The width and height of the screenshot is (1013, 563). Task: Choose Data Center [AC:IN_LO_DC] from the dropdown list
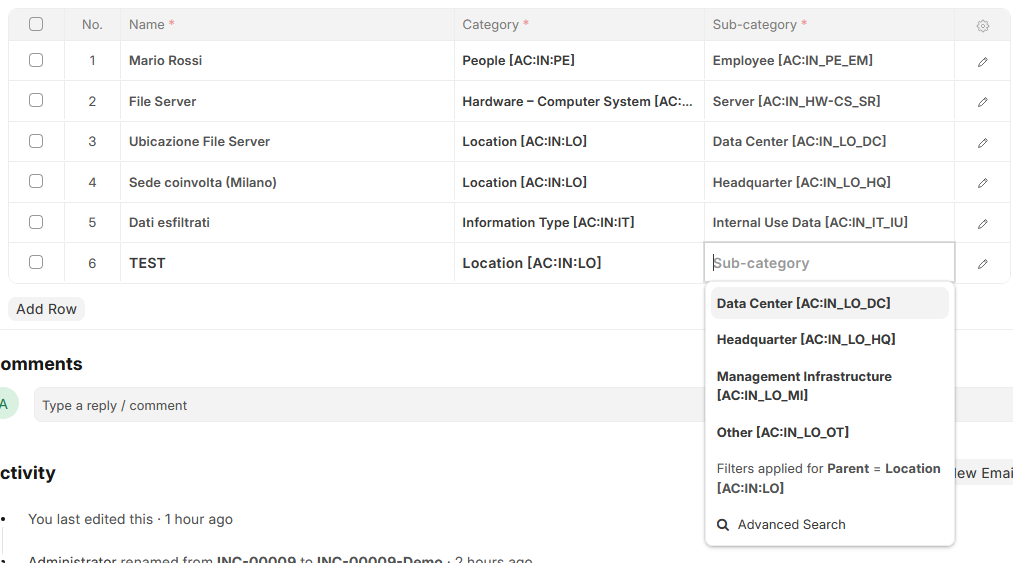point(803,303)
